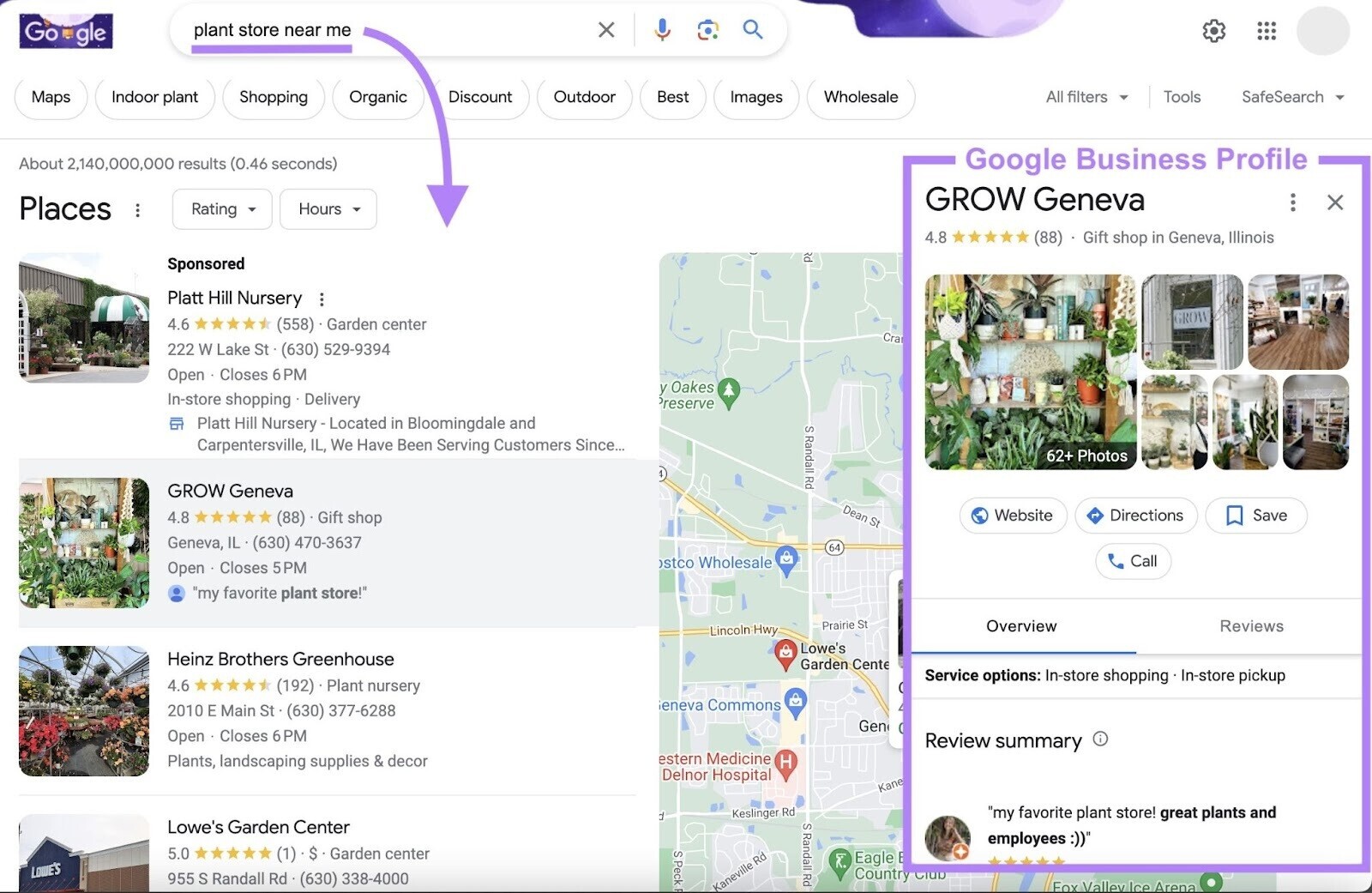The width and height of the screenshot is (1372, 893).
Task: Click the magnifying glass search button
Action: click(753, 29)
